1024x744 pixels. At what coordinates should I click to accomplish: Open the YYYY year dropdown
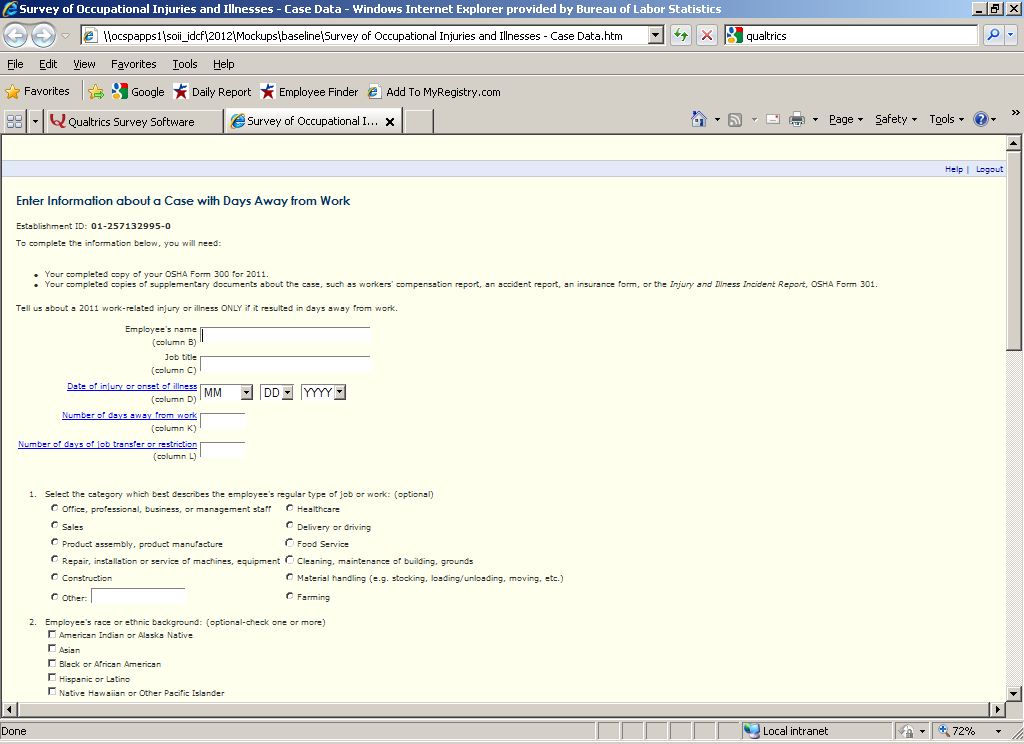(340, 393)
